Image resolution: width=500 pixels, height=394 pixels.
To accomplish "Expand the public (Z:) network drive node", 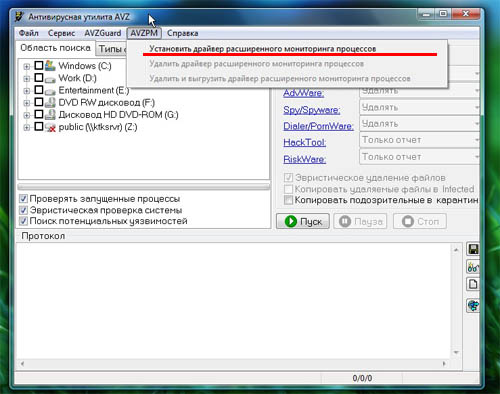I will click(x=26, y=127).
